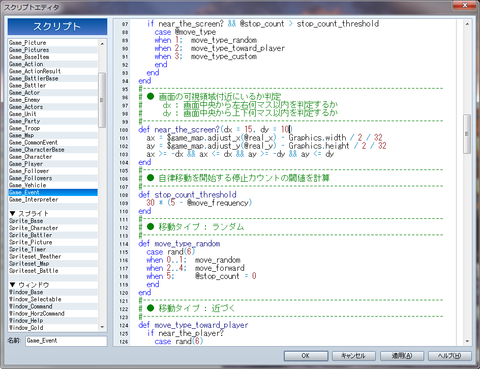Image resolution: width=480 pixels, height=369 pixels.
Task: Select Window_Help script
Action: [x=53, y=321]
